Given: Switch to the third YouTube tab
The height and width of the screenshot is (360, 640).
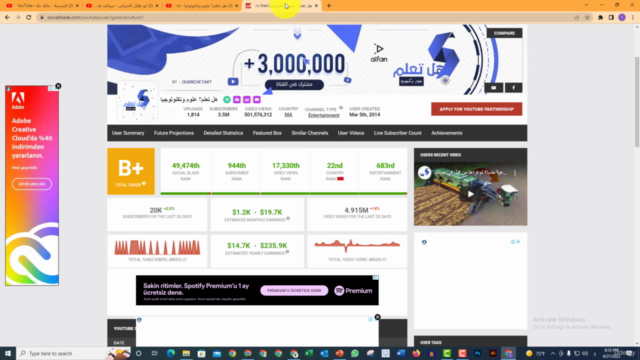Looking at the screenshot, I should [201, 6].
